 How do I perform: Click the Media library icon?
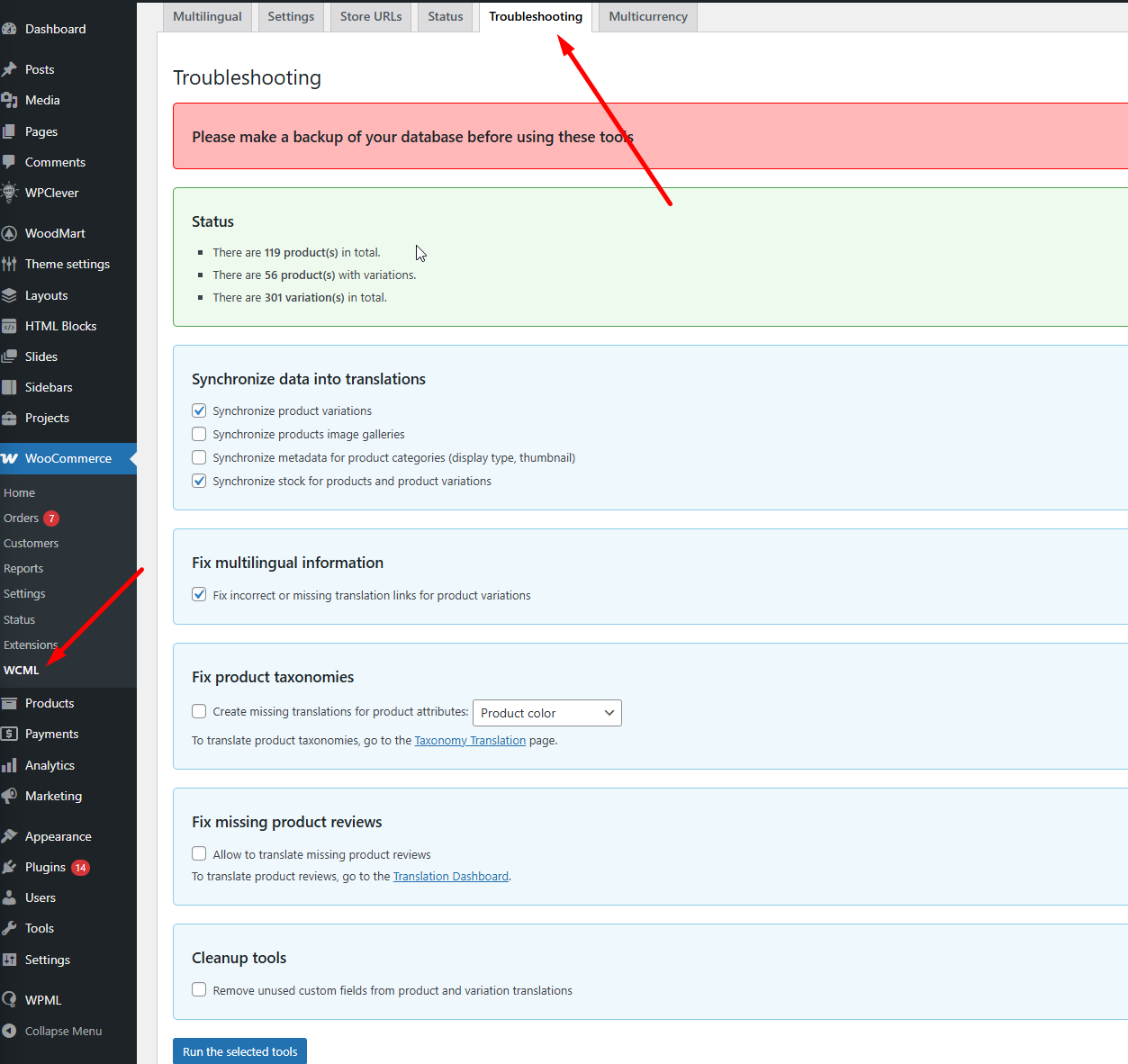(x=9, y=100)
